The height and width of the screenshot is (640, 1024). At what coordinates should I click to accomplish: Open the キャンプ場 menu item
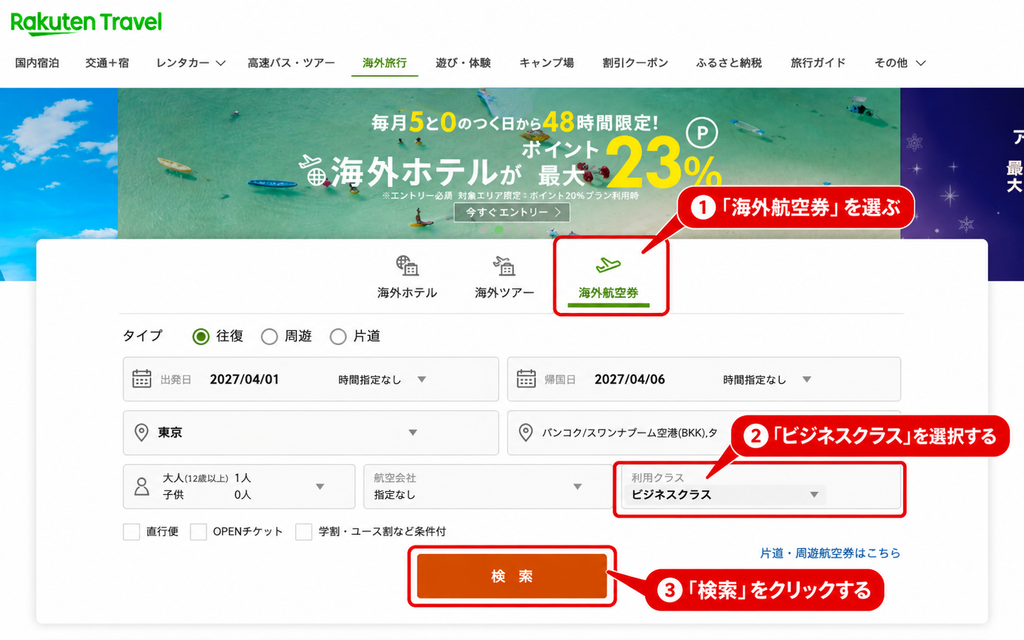click(x=547, y=63)
